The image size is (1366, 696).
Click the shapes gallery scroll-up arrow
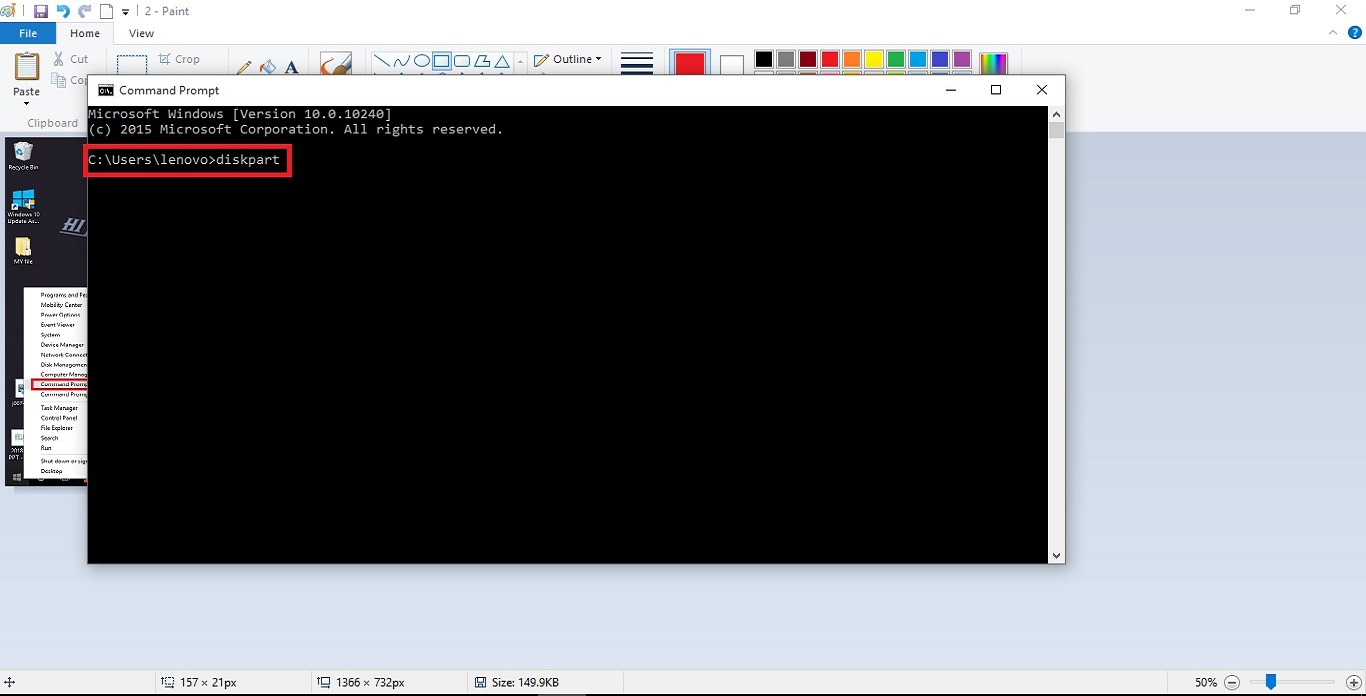click(520, 61)
